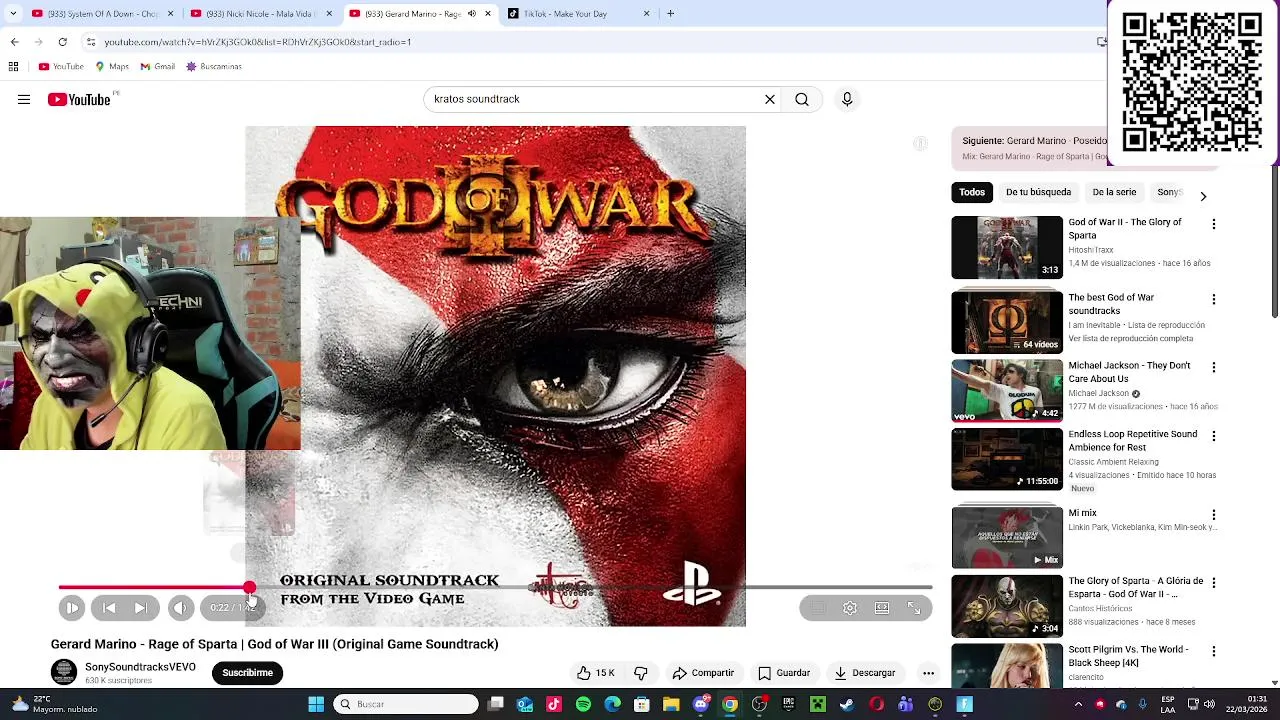Show more filter chips with the arrow
This screenshot has width=1280, height=720.
pos(1203,196)
